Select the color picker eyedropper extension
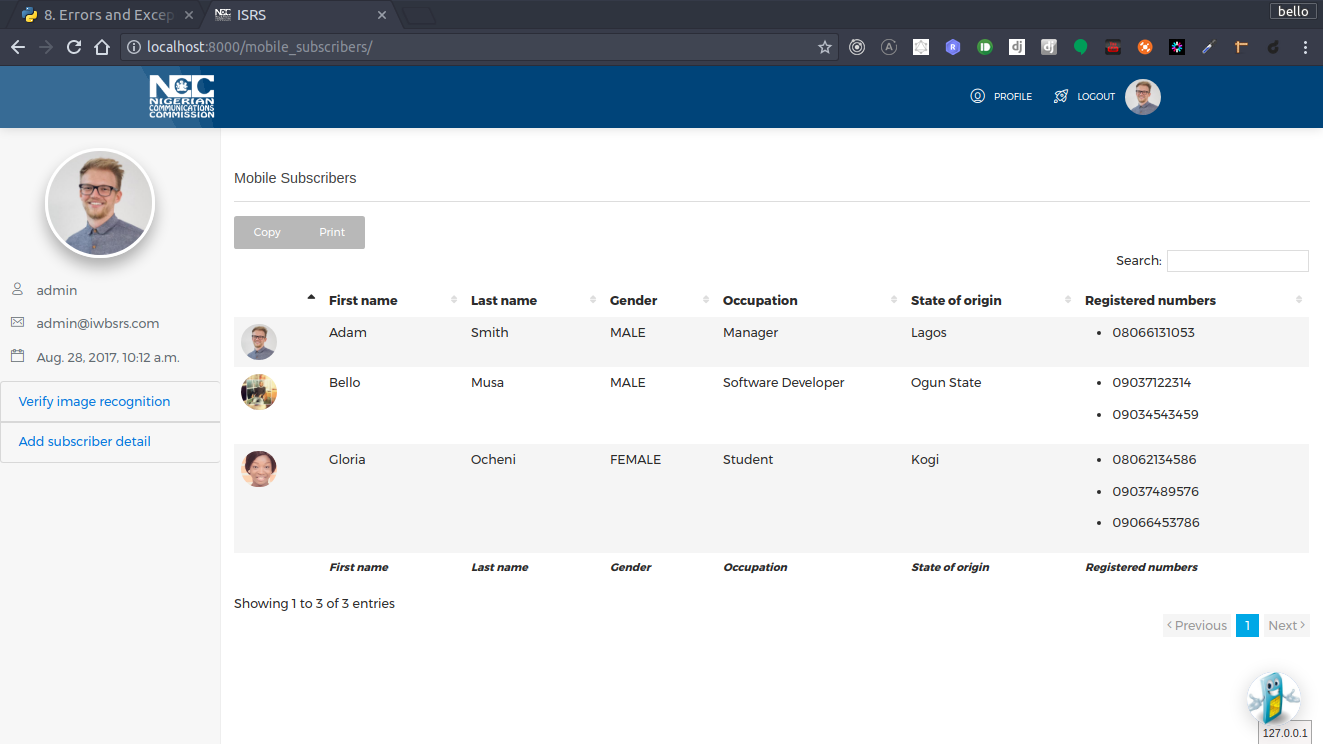Viewport: 1323px width, 744px height. coord(1209,47)
